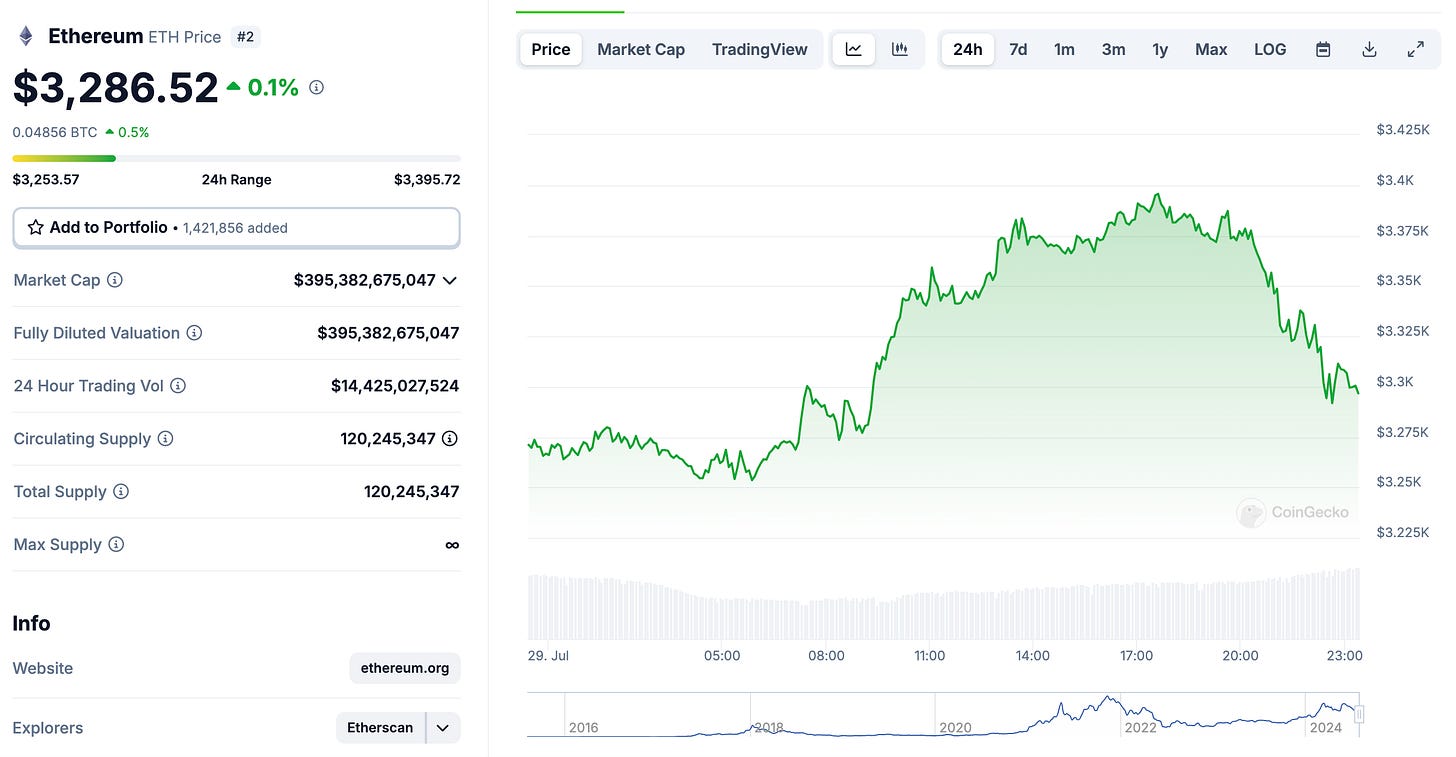Show the Max Supply info icon

(x=116, y=545)
